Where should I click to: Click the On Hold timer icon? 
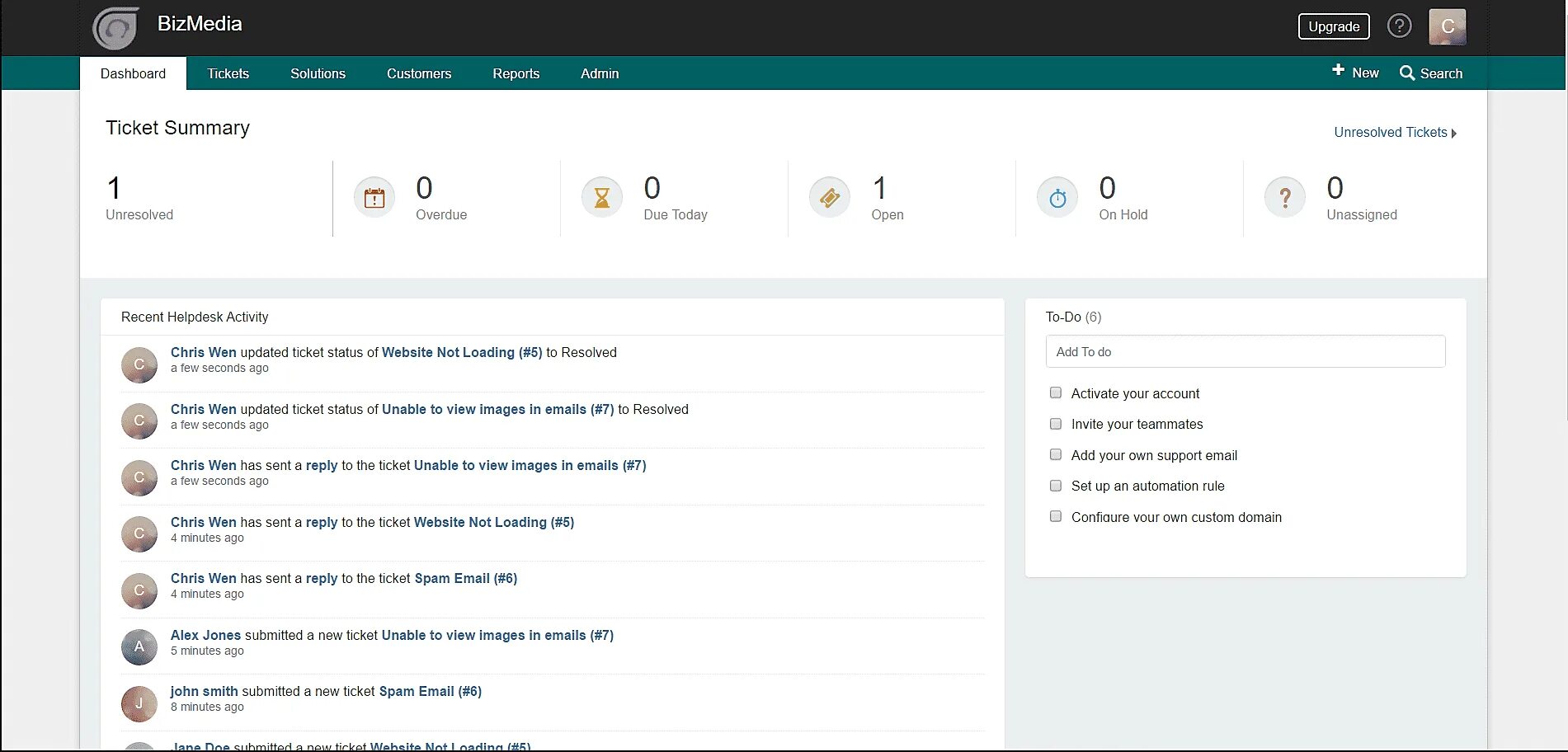click(x=1057, y=197)
